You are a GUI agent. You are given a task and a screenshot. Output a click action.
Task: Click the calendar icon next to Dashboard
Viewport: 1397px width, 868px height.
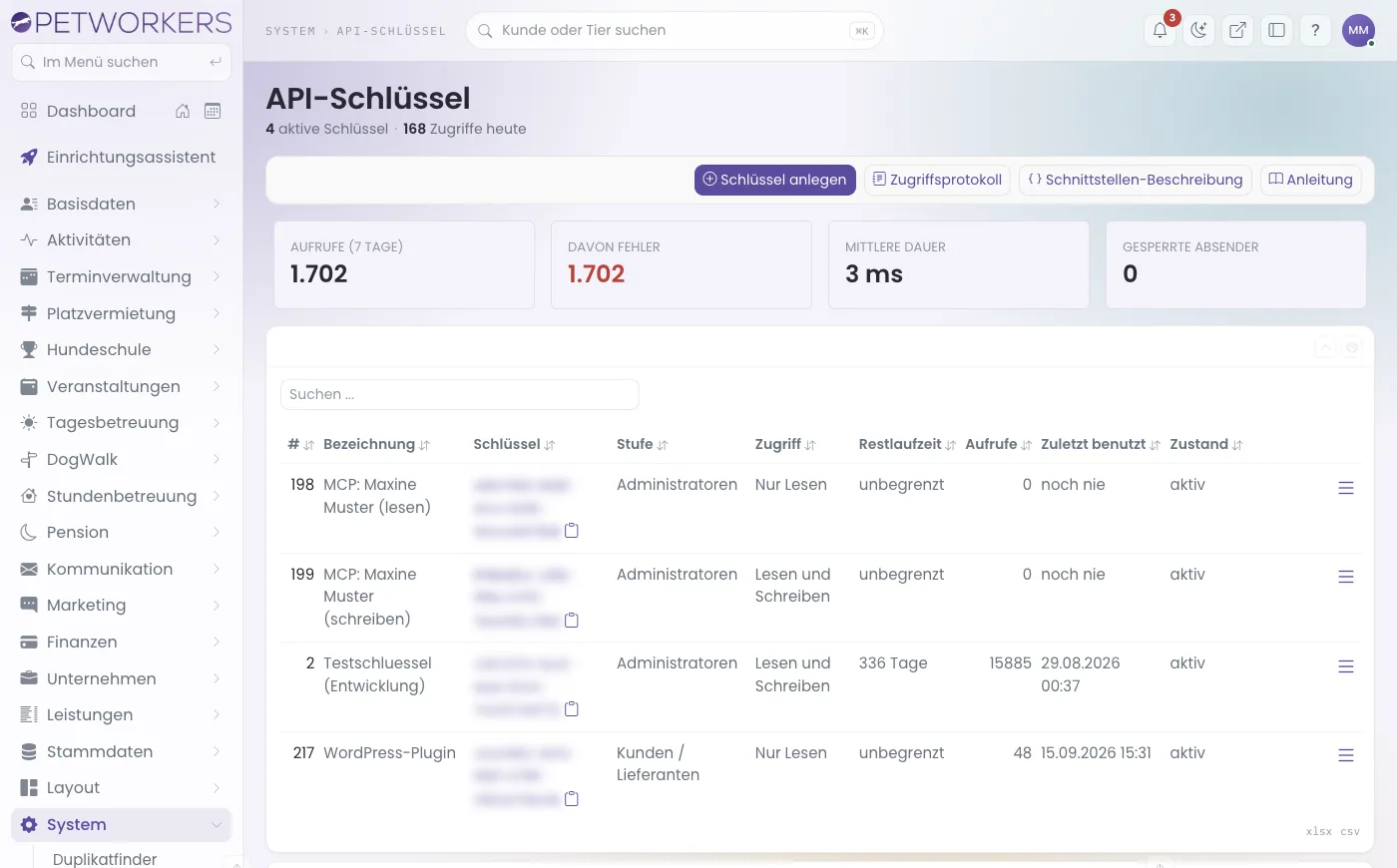[213, 111]
